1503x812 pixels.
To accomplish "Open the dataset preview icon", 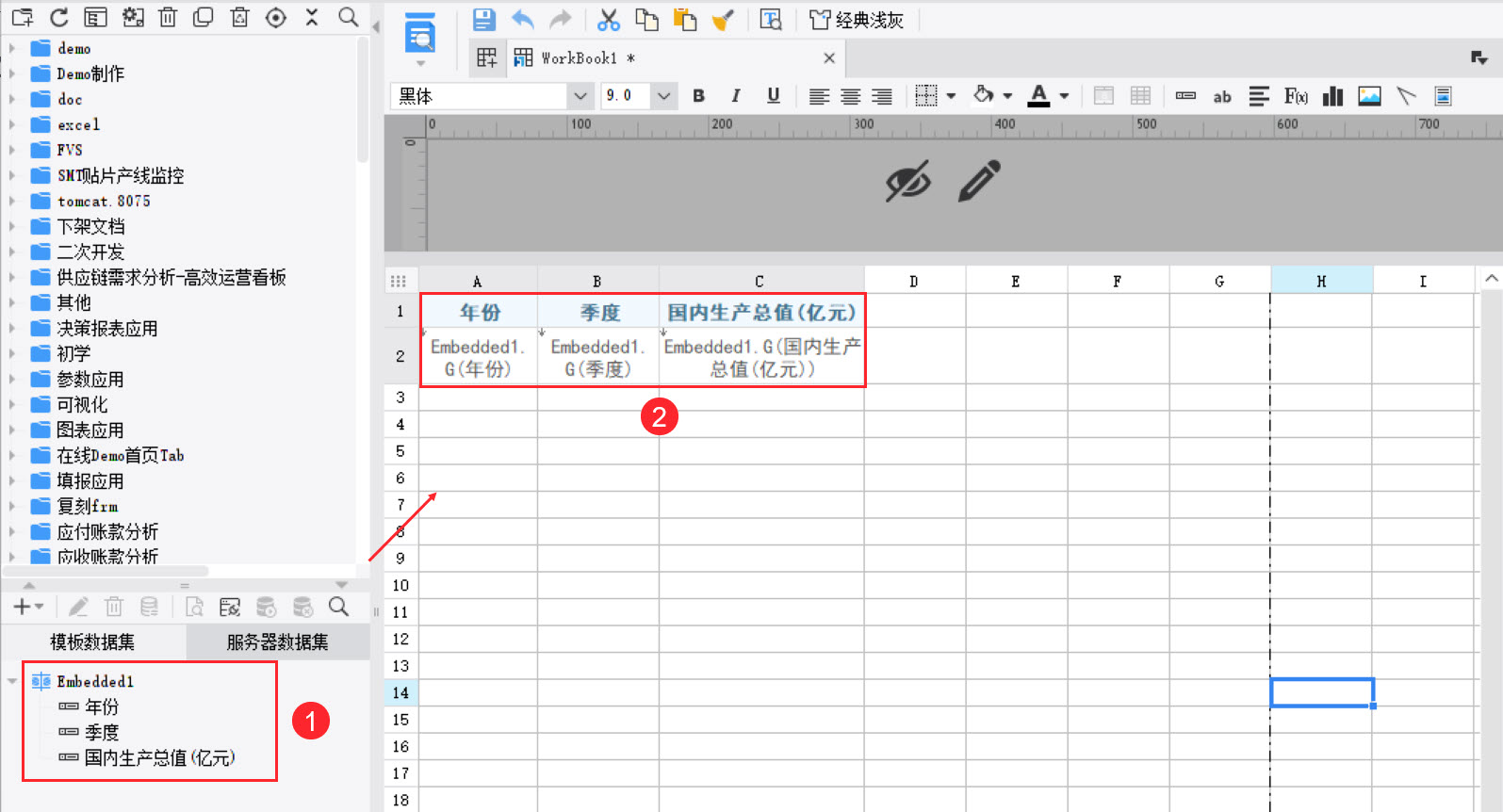I will point(194,607).
